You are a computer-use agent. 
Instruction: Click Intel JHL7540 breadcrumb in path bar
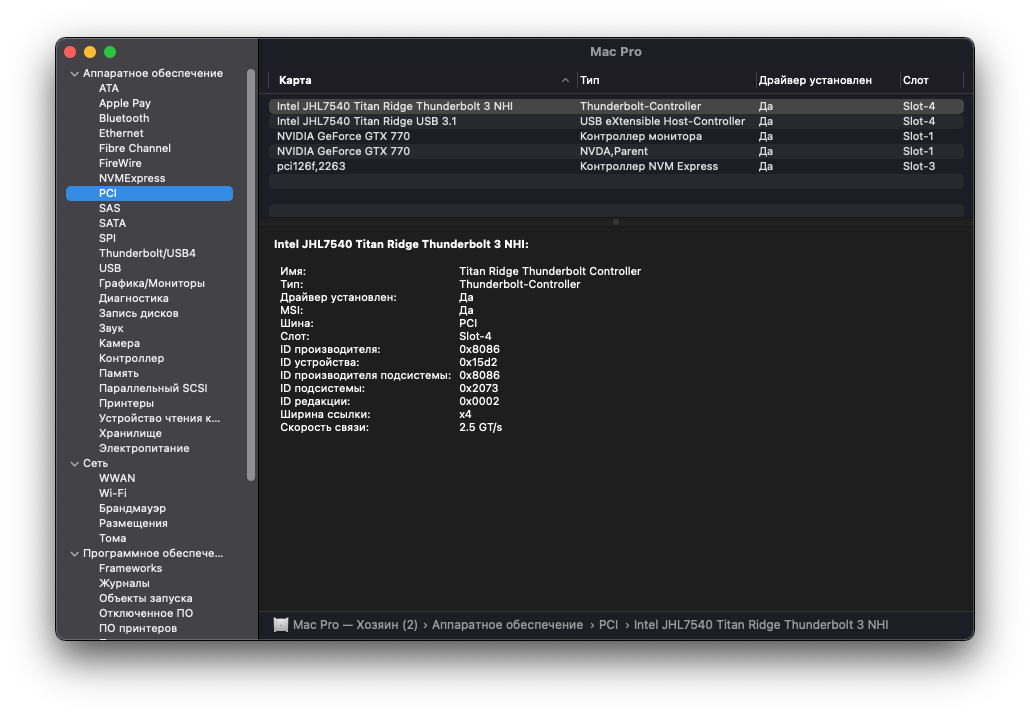(761, 625)
